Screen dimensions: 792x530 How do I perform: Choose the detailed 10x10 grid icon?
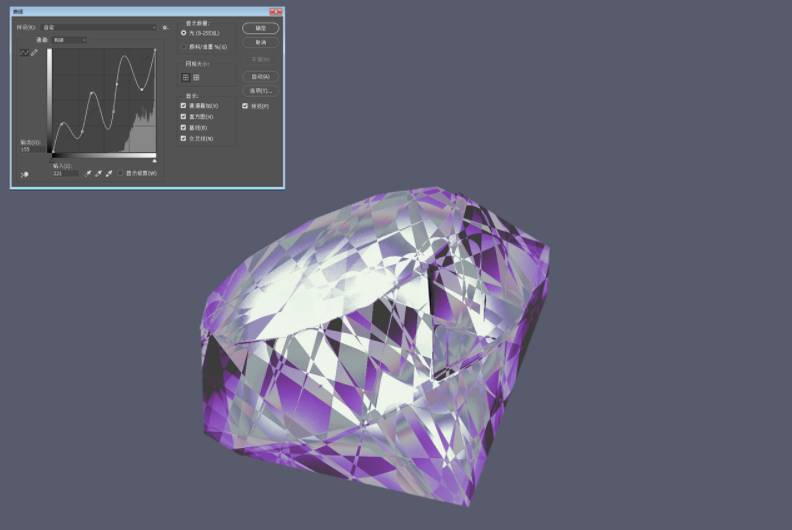click(x=196, y=76)
